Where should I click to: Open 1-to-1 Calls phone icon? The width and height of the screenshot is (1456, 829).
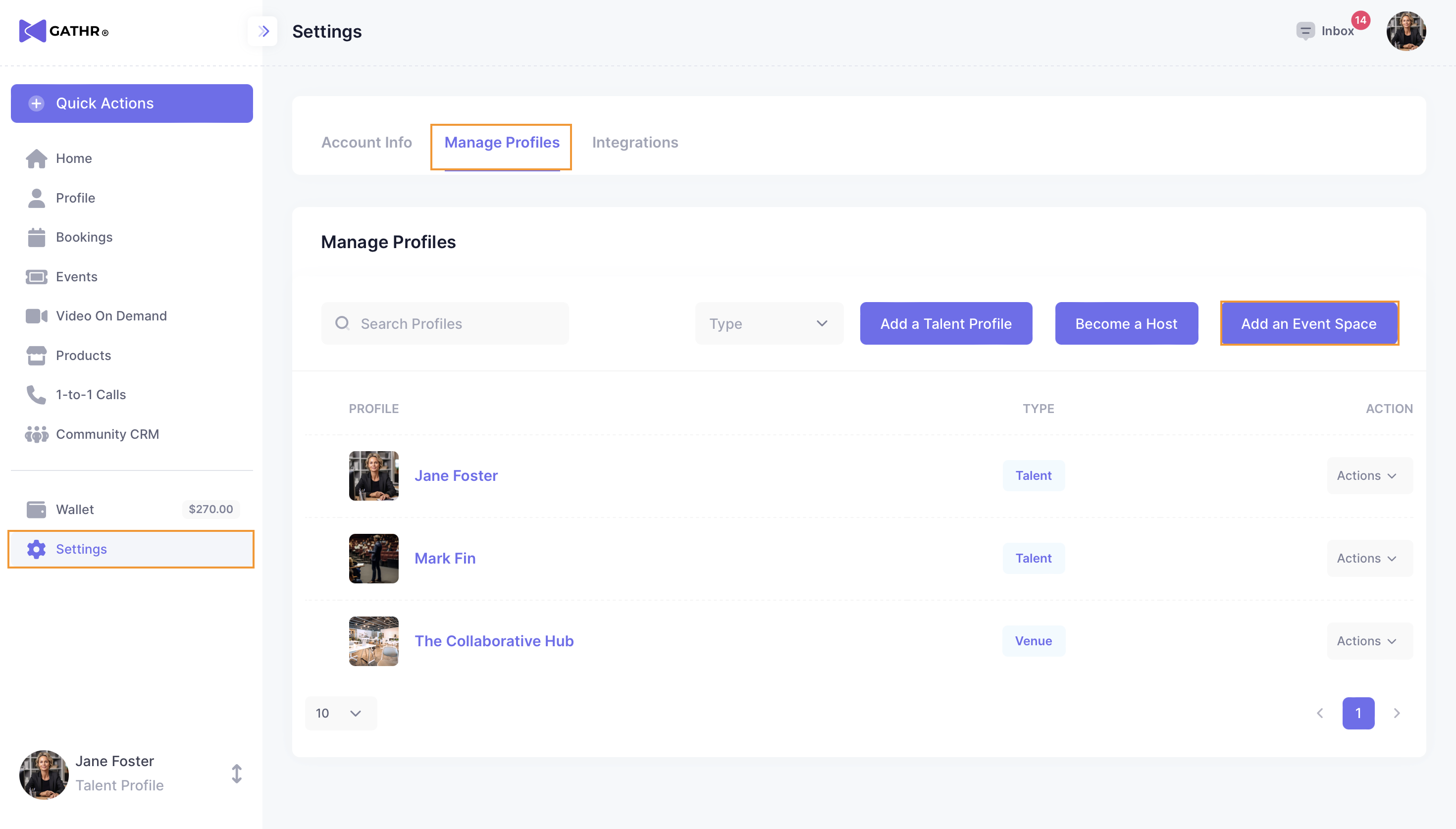(x=37, y=395)
